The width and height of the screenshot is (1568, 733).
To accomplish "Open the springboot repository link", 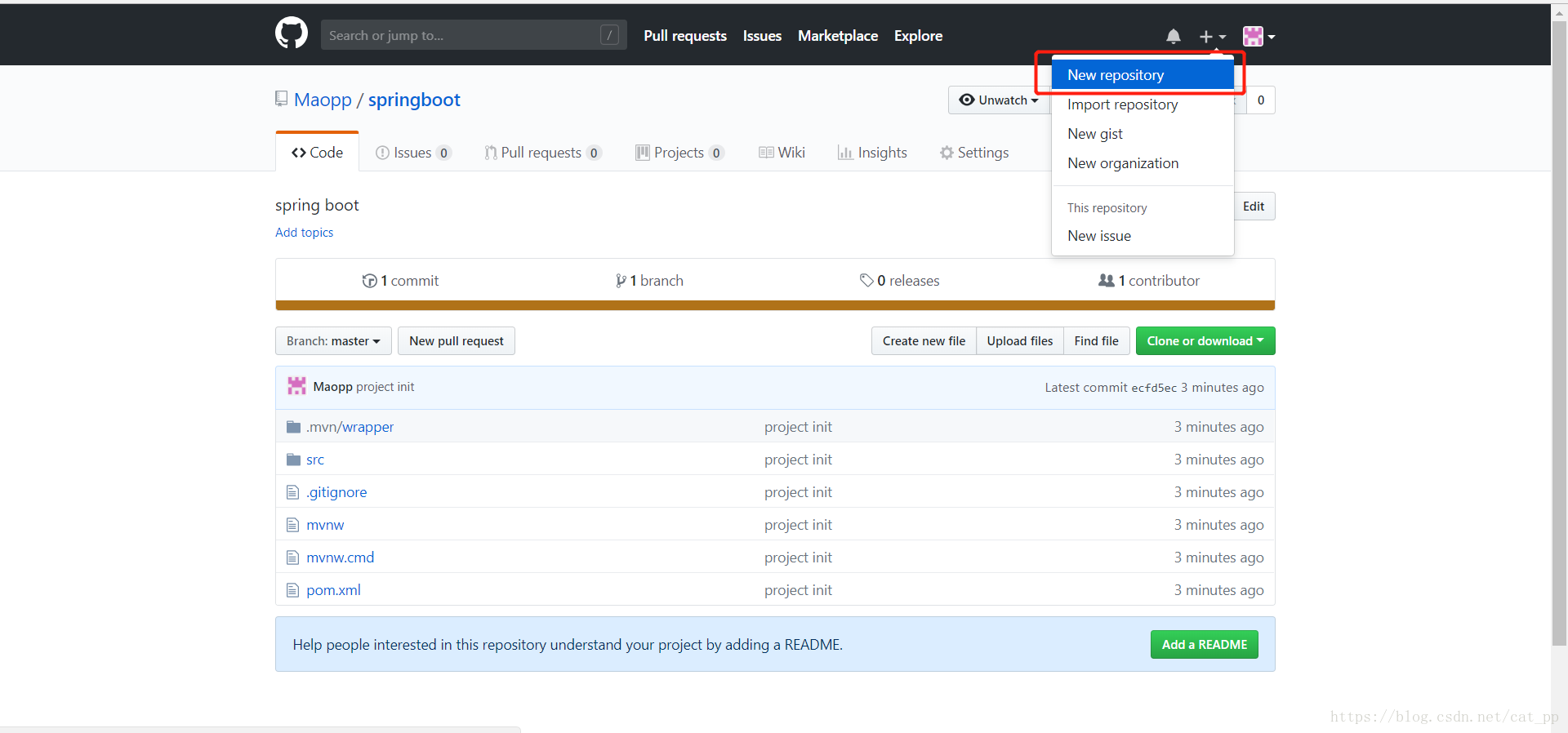I will coord(414,100).
